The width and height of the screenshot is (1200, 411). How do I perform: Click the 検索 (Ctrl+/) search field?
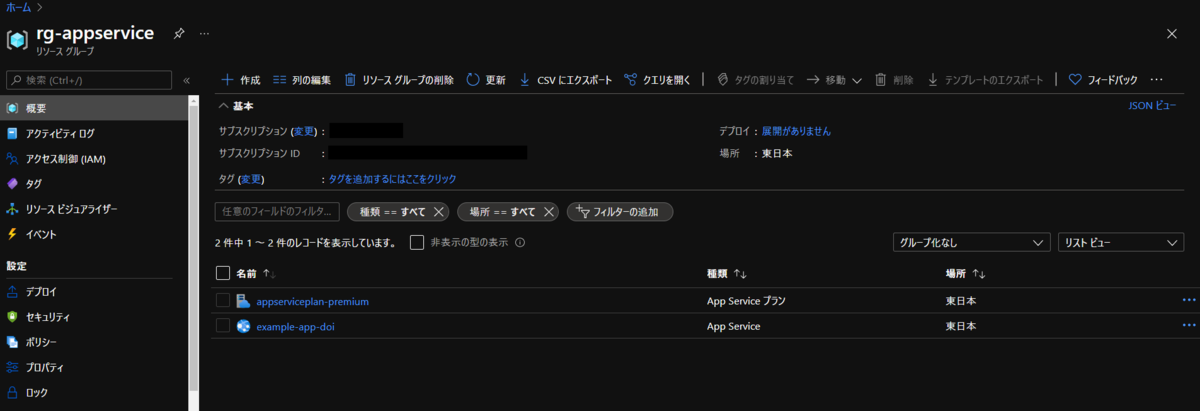coord(90,80)
